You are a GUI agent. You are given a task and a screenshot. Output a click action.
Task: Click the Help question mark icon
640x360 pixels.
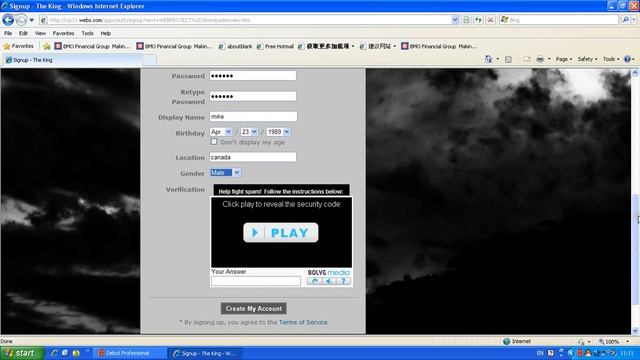627,59
